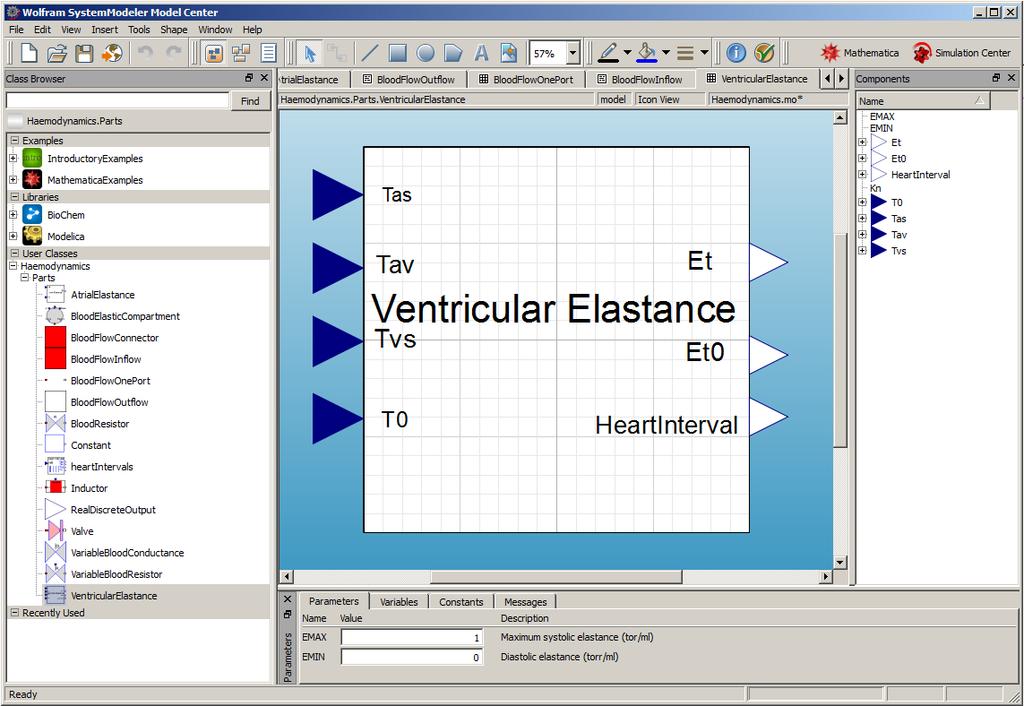Screen dimensions: 1024x706
Task: Select the Ellipse drawing tool
Action: tap(425, 53)
